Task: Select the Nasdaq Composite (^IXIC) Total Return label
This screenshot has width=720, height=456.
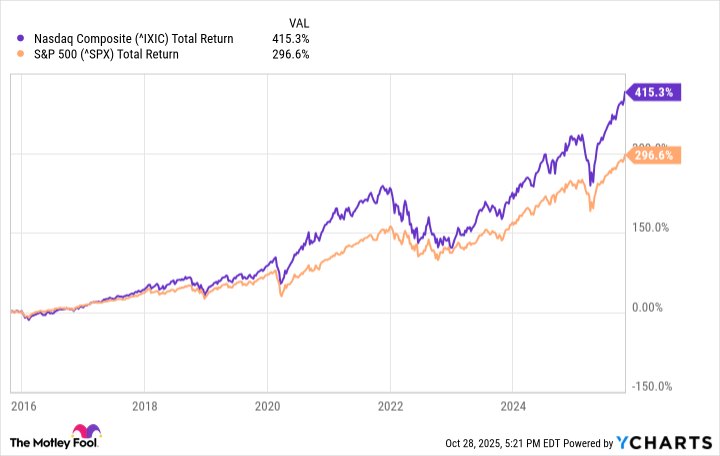Action: 134,39
